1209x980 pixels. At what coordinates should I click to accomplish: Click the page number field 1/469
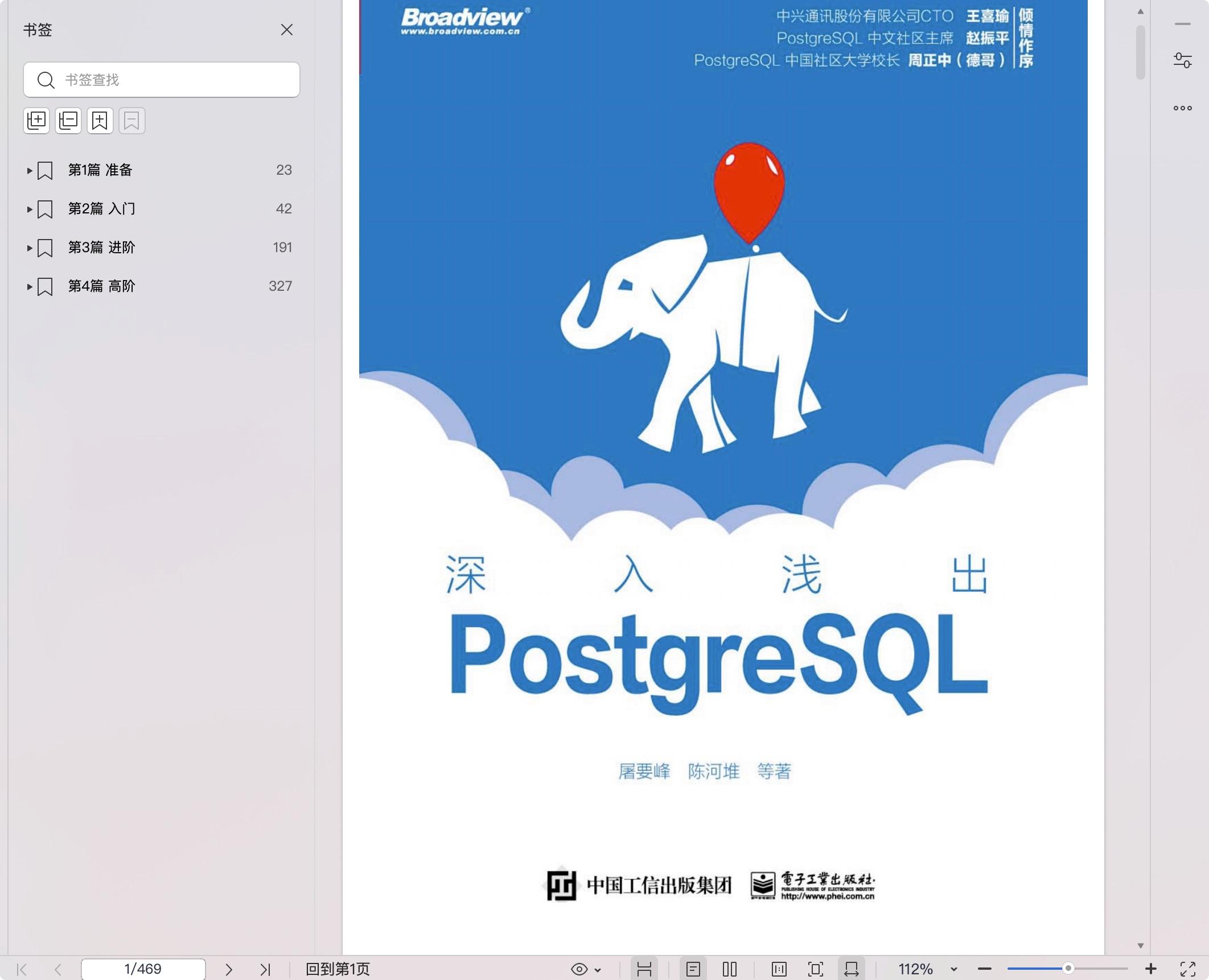tap(143, 969)
